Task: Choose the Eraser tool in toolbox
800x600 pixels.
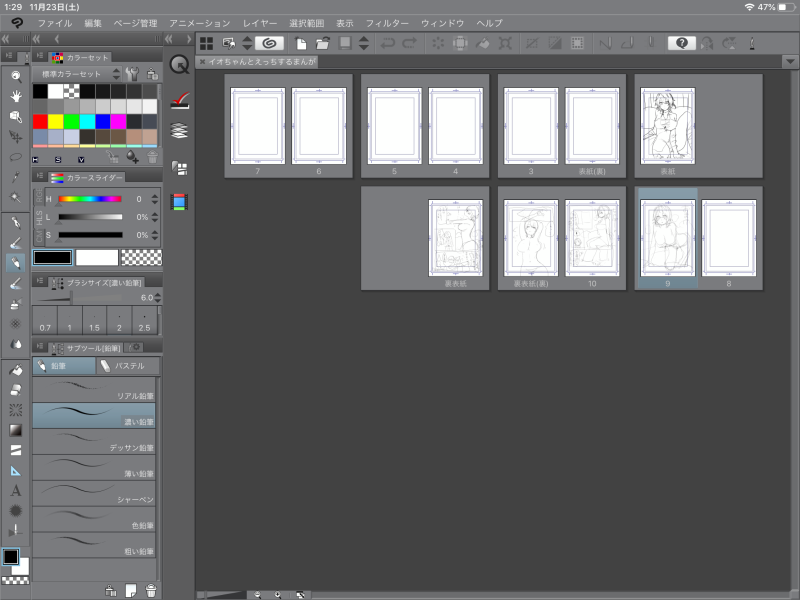Action: pos(16,390)
